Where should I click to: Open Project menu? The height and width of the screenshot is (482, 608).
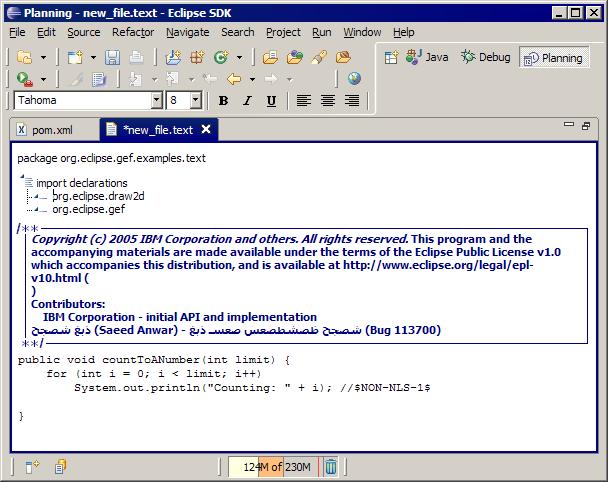click(x=283, y=32)
